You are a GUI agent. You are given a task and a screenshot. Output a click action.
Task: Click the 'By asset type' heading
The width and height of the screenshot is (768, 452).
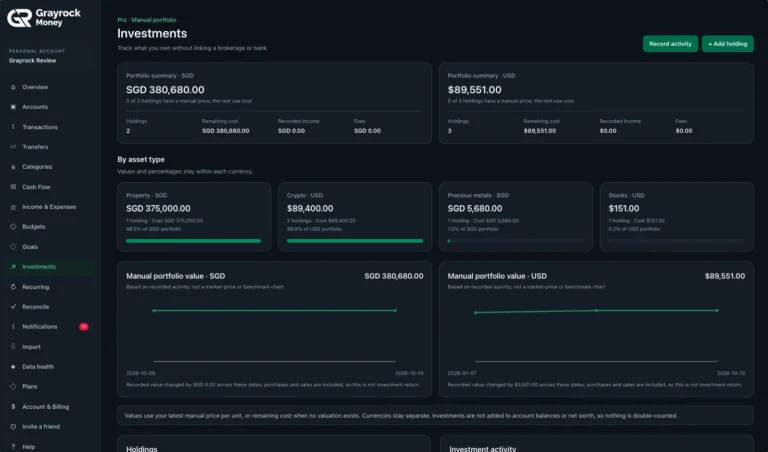pyautogui.click(x=141, y=160)
